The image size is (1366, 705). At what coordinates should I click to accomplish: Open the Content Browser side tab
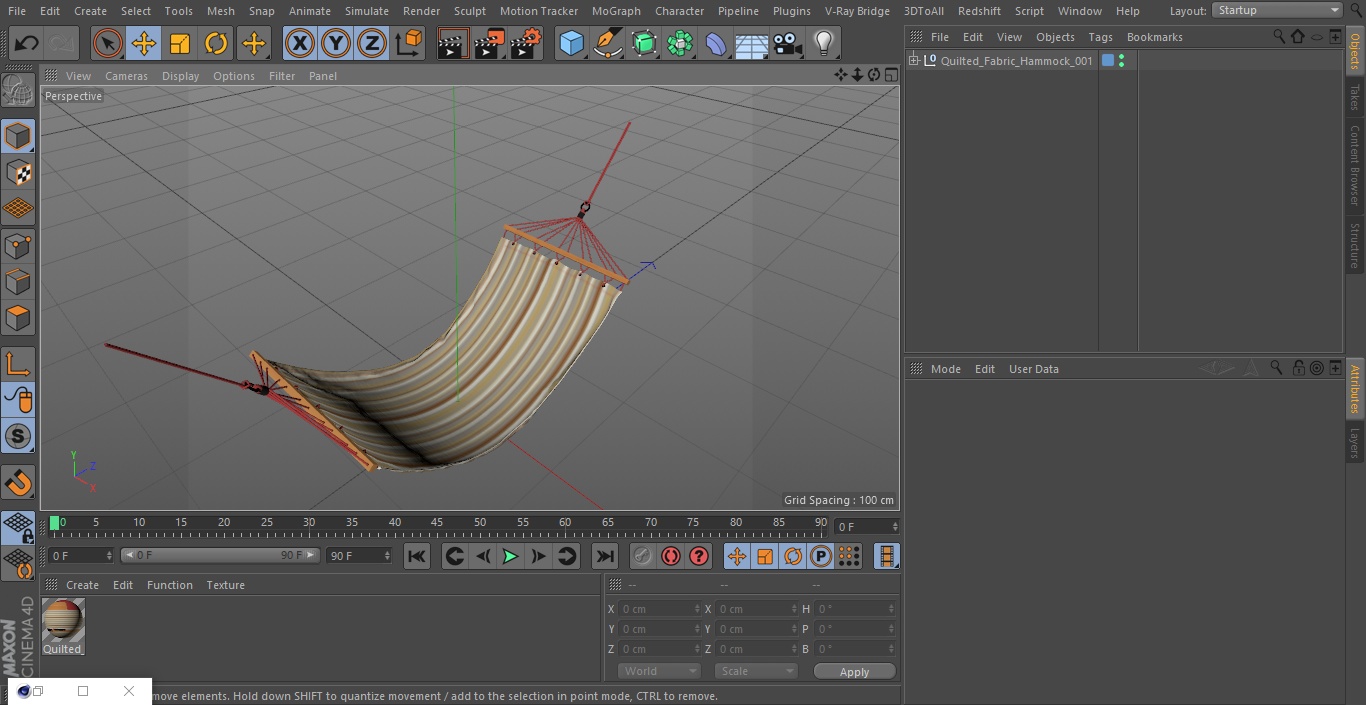1355,165
